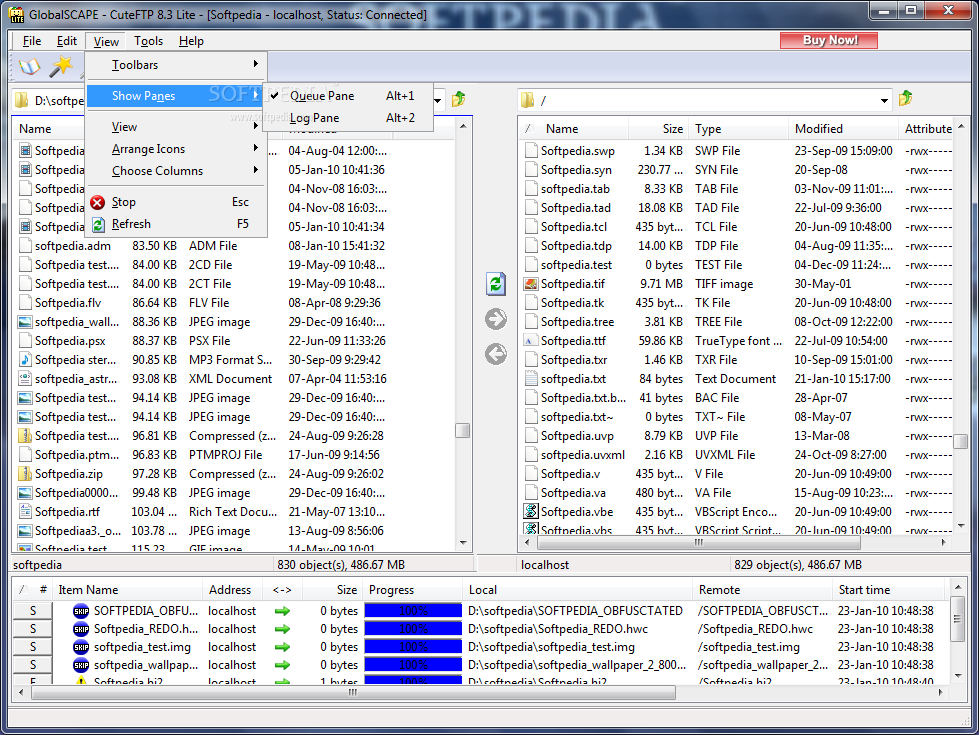Click softpedia_astr... XML document icon
979x735 pixels.
point(25,379)
